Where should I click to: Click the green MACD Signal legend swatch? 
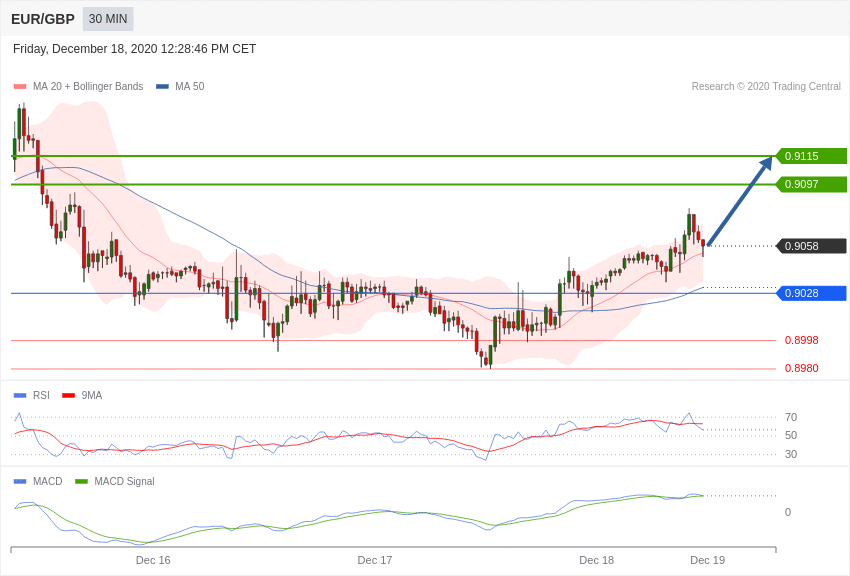point(81,481)
